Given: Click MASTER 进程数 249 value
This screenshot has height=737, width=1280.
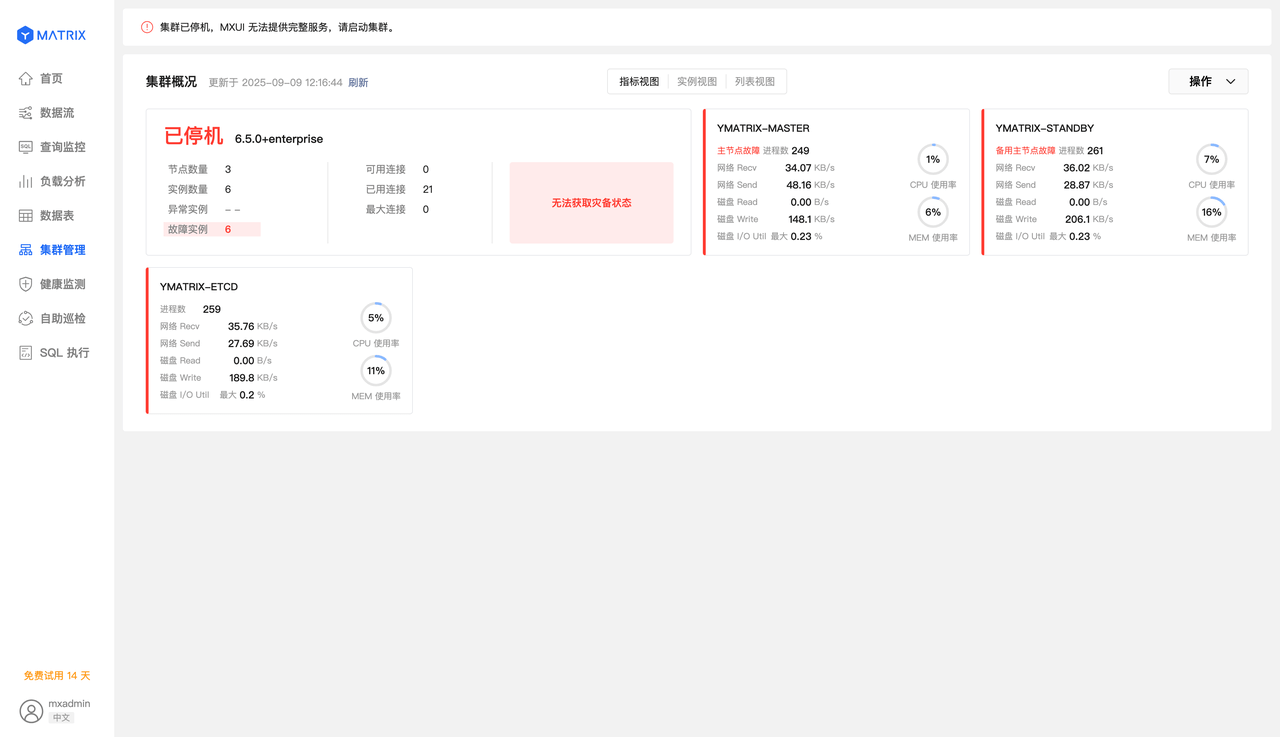Looking at the screenshot, I should click(x=800, y=151).
